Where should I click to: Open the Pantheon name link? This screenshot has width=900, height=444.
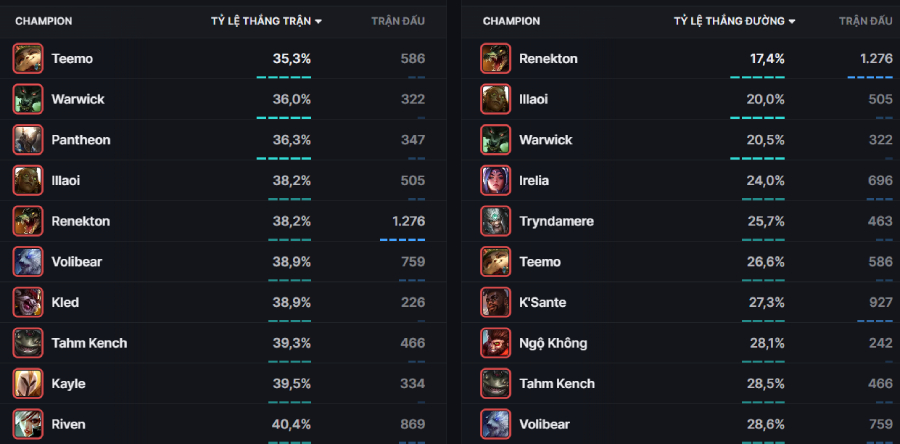coord(81,140)
